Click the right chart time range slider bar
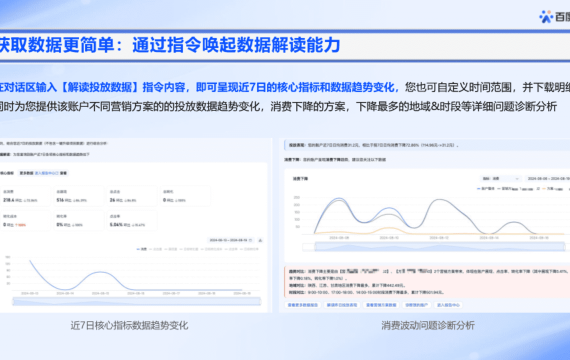 click(x=440, y=247)
